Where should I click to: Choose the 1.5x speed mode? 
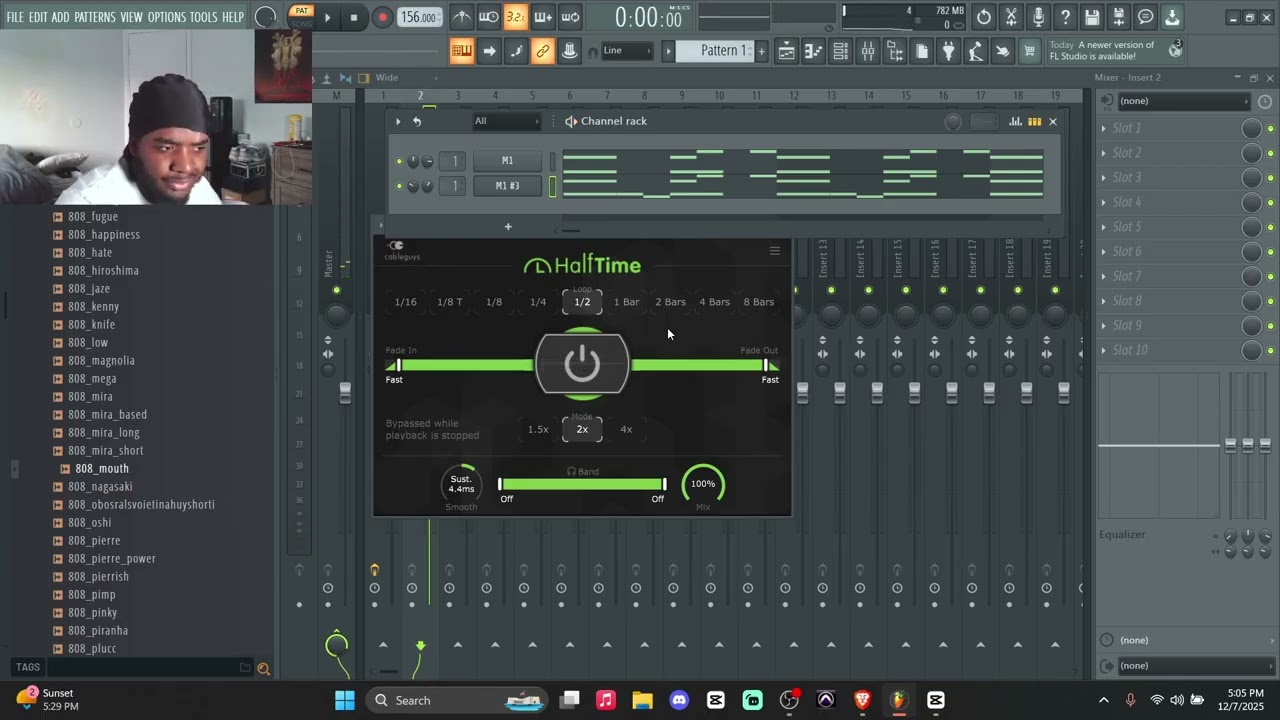point(538,430)
